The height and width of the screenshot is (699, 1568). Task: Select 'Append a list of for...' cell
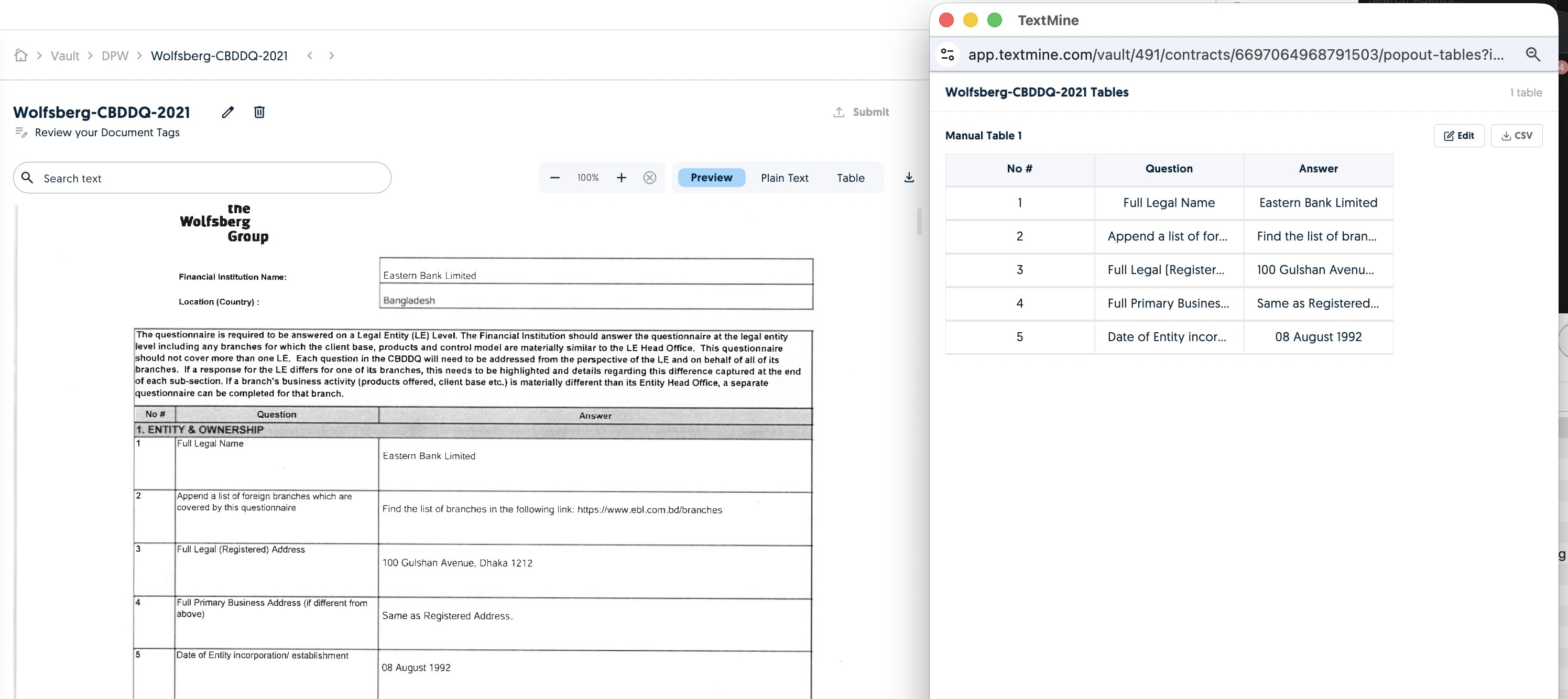coord(1169,236)
